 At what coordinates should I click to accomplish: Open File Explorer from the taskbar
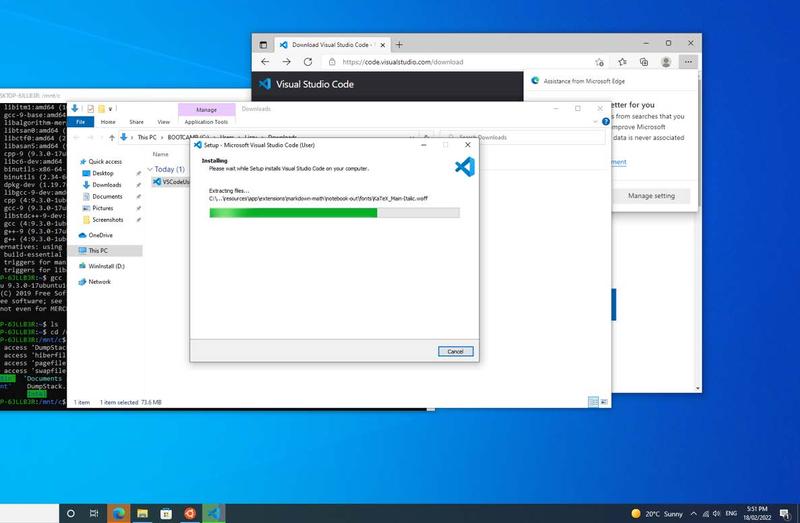point(142,513)
